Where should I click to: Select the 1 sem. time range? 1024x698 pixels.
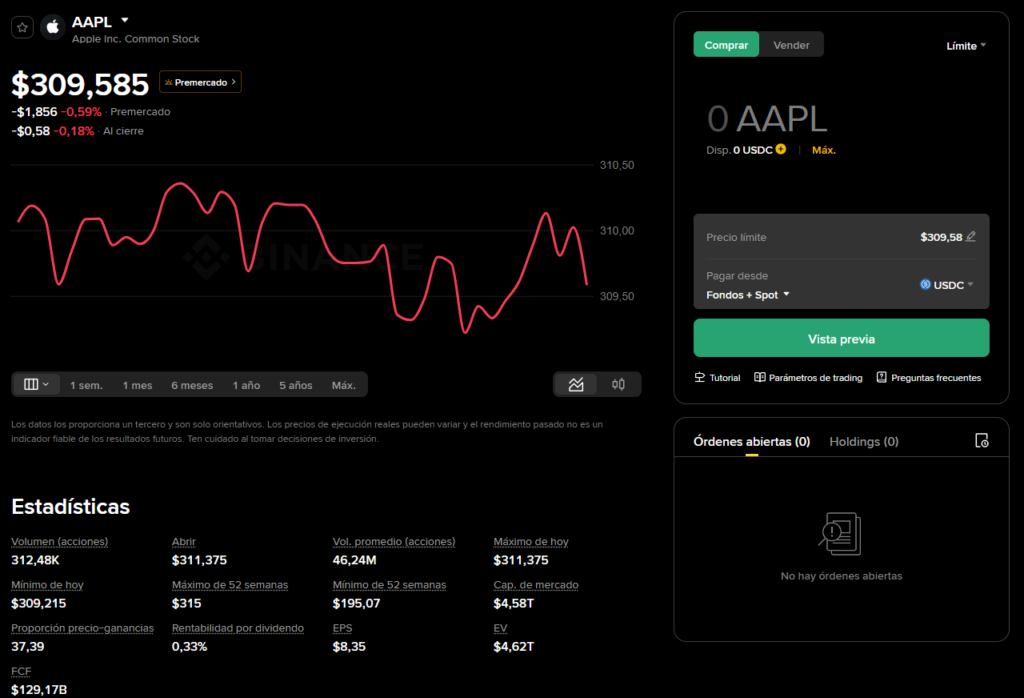[x=86, y=385]
